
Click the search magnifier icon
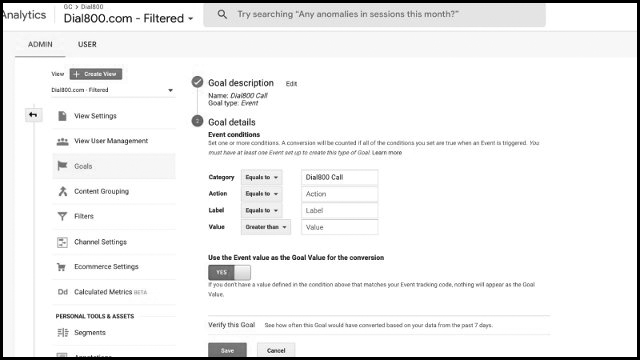point(222,14)
